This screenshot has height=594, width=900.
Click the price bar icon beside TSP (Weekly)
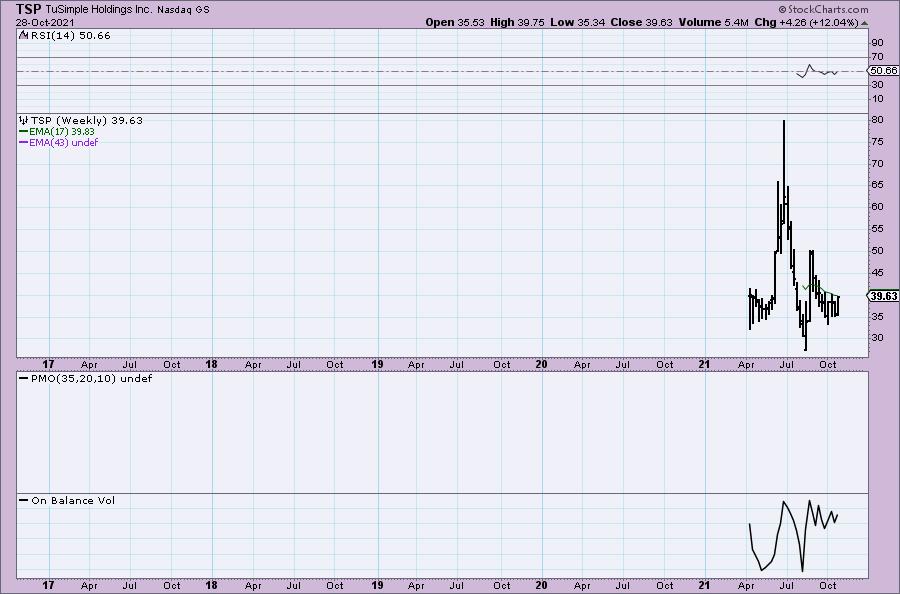[23, 120]
